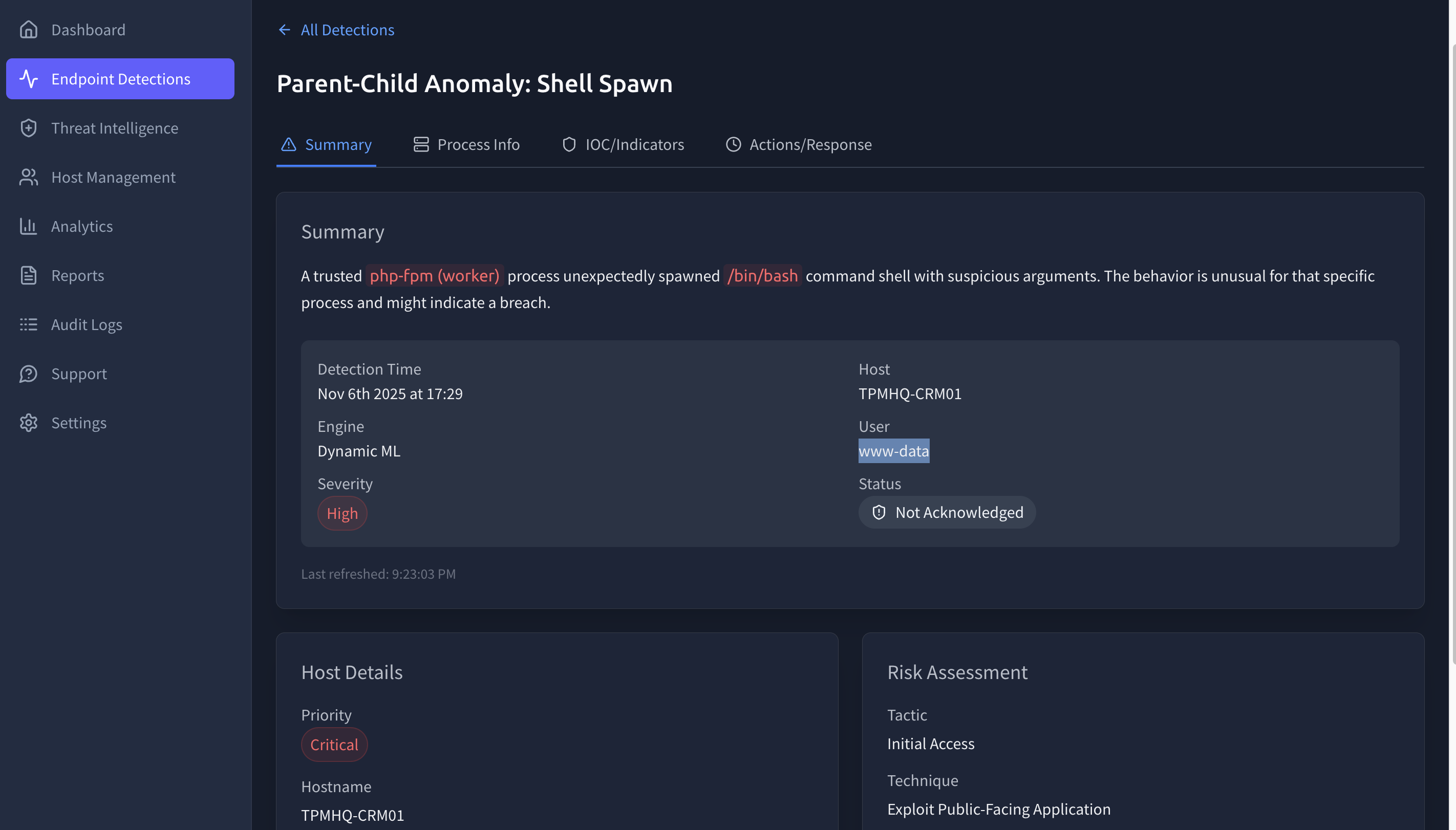The image size is (1456, 830).
Task: Click the High severity badge
Action: click(341, 514)
